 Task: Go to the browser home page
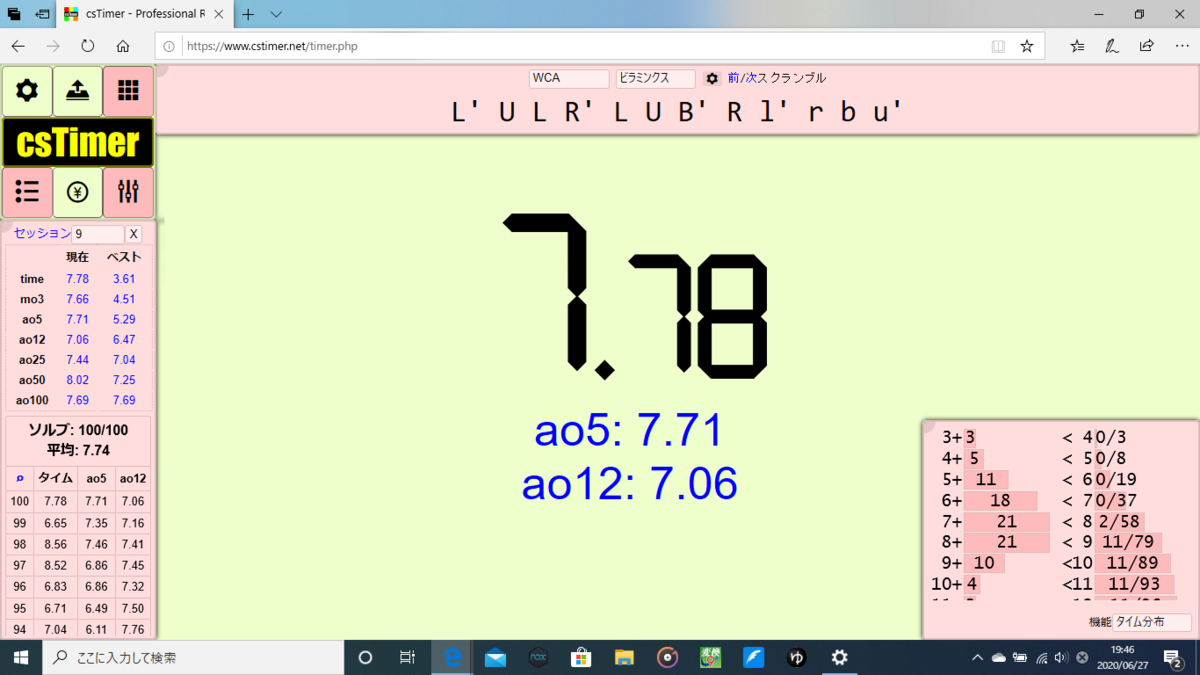[123, 46]
